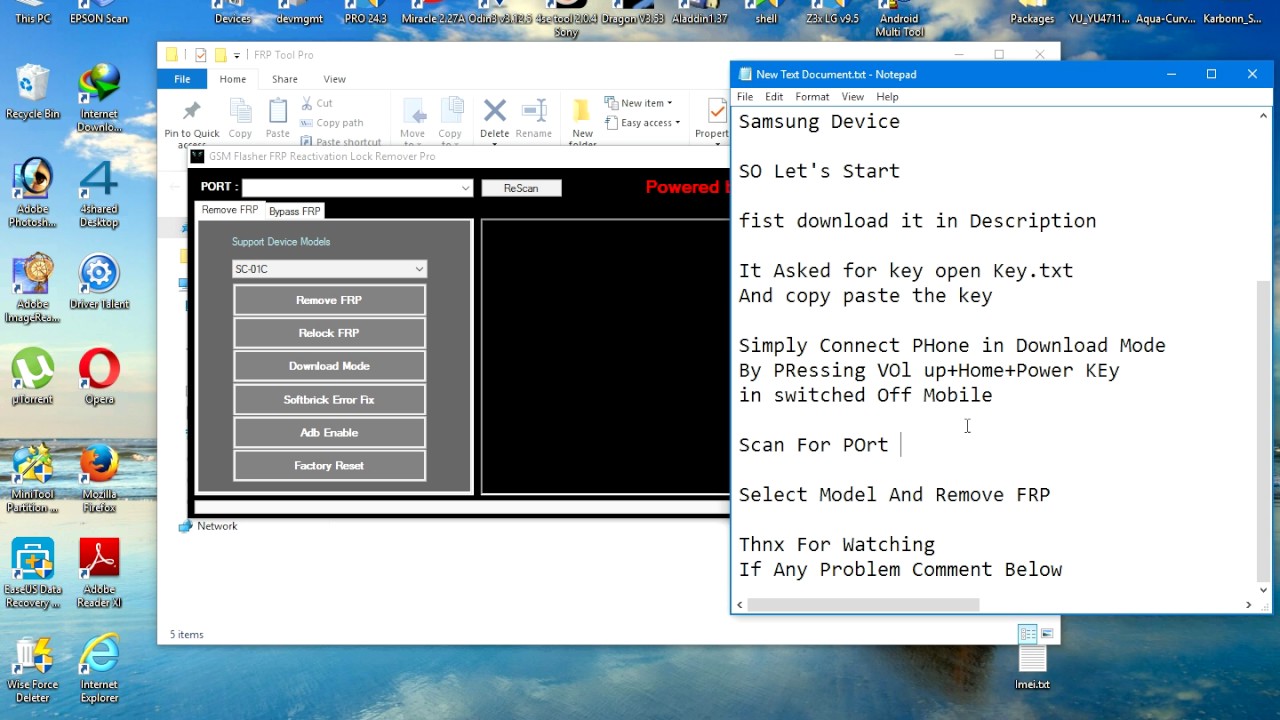Open the Explorer File tab
The image size is (1280, 720).
pyautogui.click(x=182, y=79)
